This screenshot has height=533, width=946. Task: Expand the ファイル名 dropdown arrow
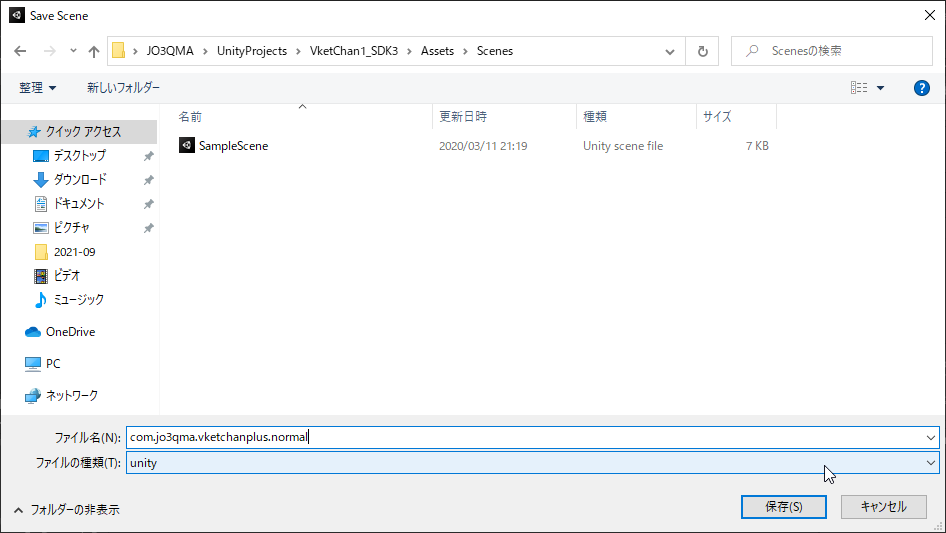coord(930,438)
